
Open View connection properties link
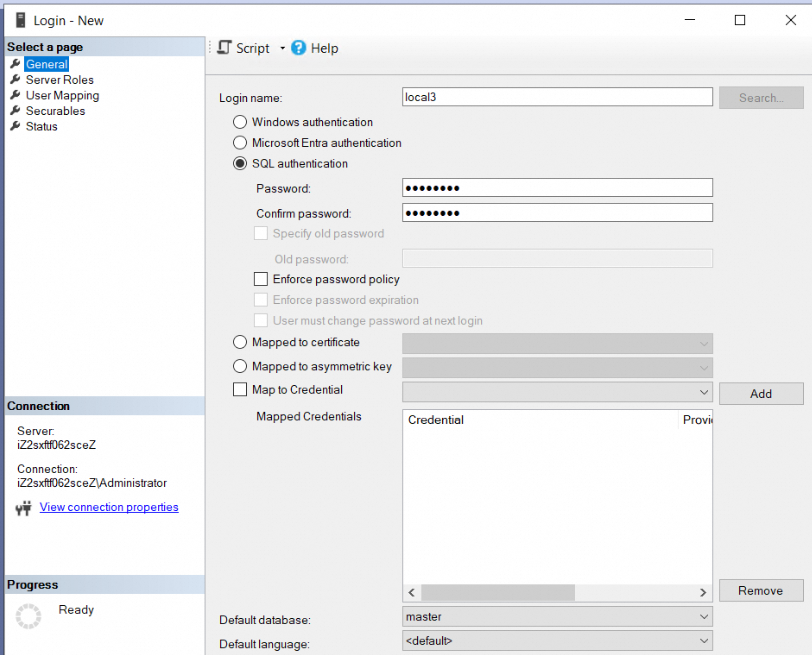(109, 508)
